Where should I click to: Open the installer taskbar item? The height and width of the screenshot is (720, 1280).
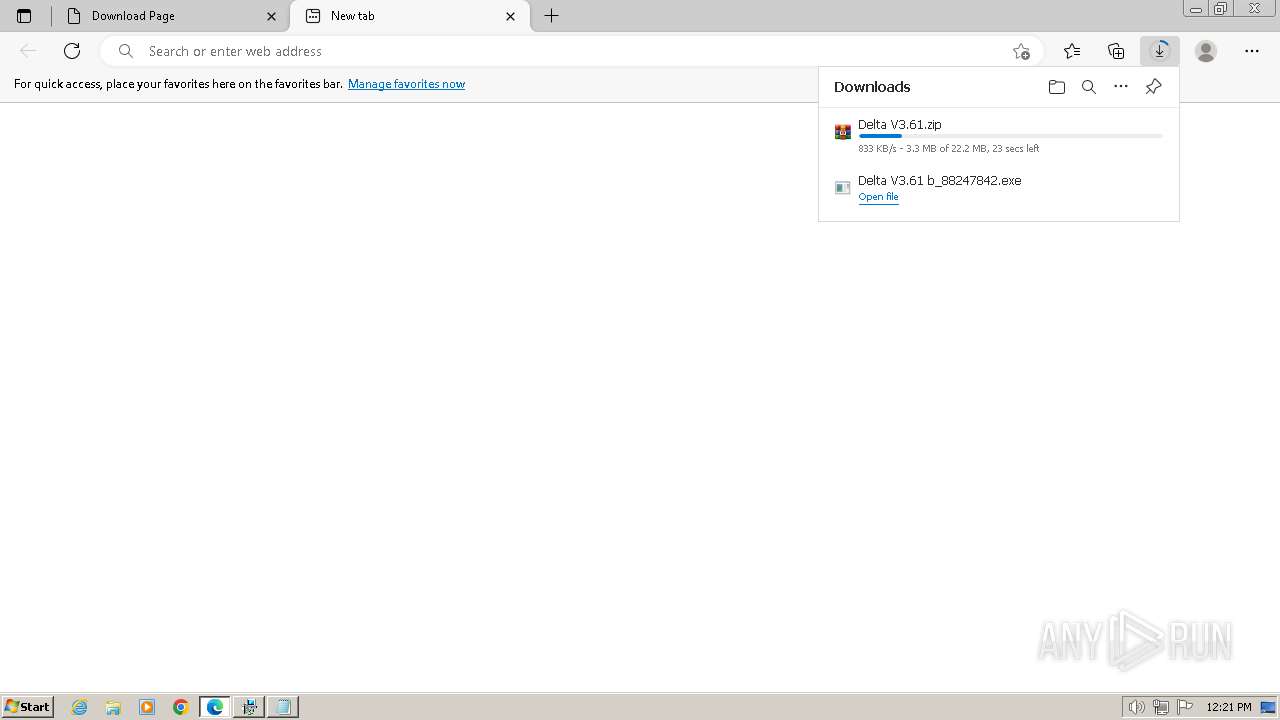pos(249,707)
